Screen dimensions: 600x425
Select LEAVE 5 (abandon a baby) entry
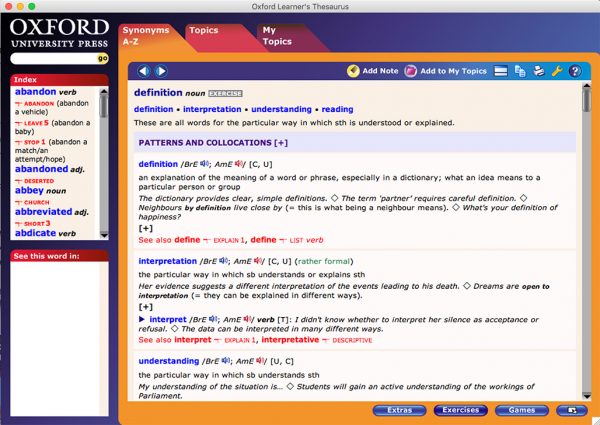[52, 127]
